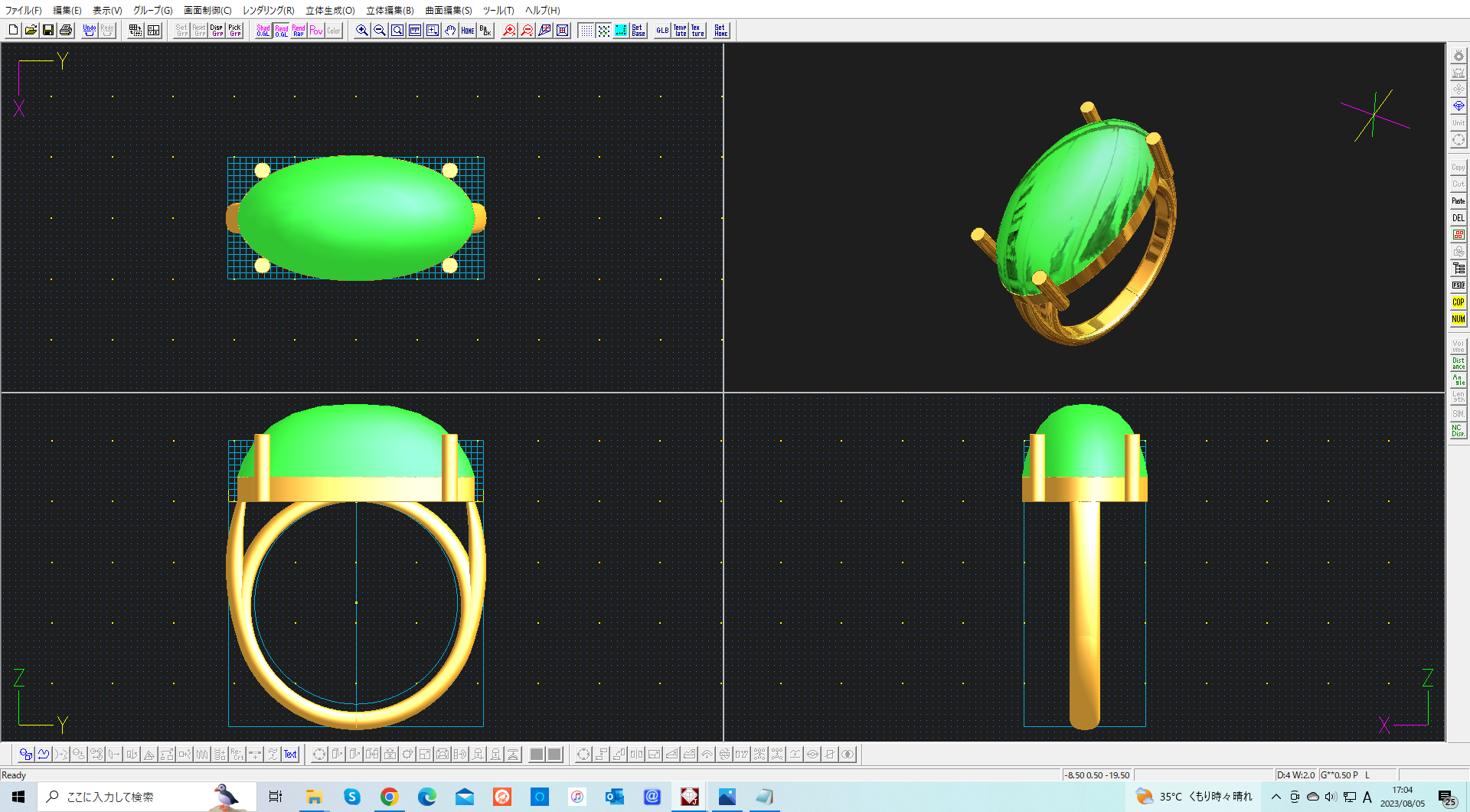Select the Pan hand tool
This screenshot has width=1470, height=812.
click(450, 30)
